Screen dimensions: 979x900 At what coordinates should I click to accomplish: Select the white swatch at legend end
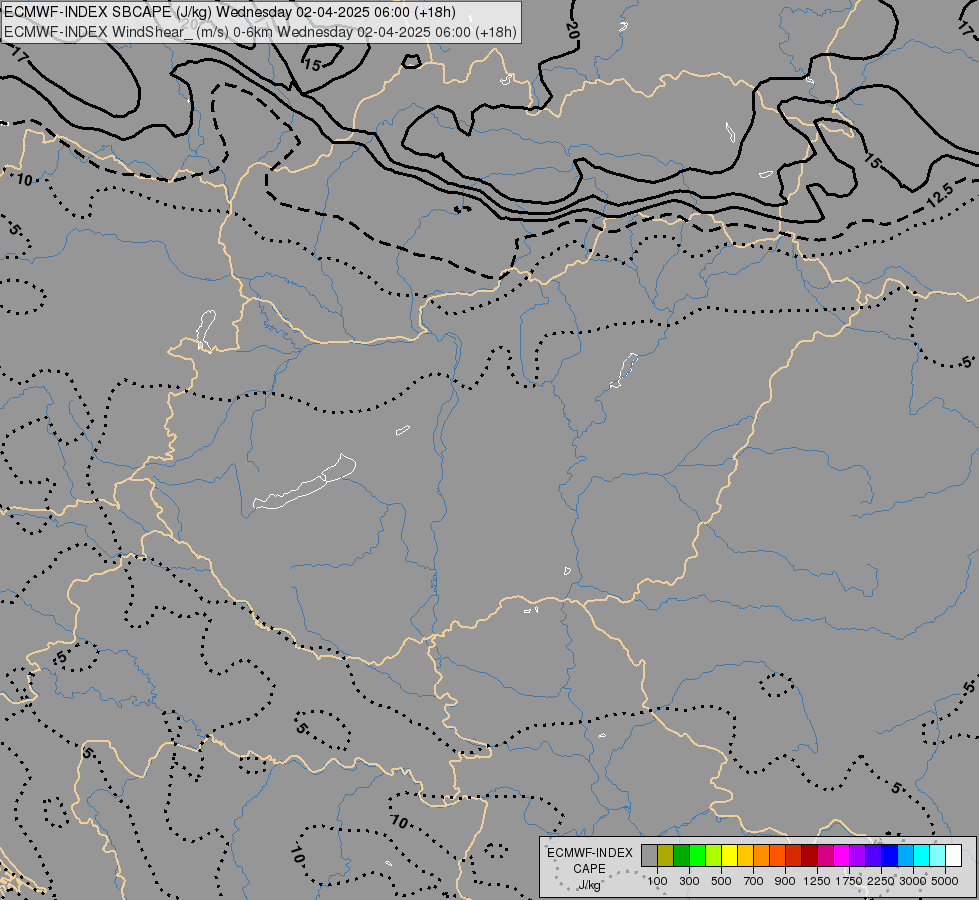tap(953, 855)
